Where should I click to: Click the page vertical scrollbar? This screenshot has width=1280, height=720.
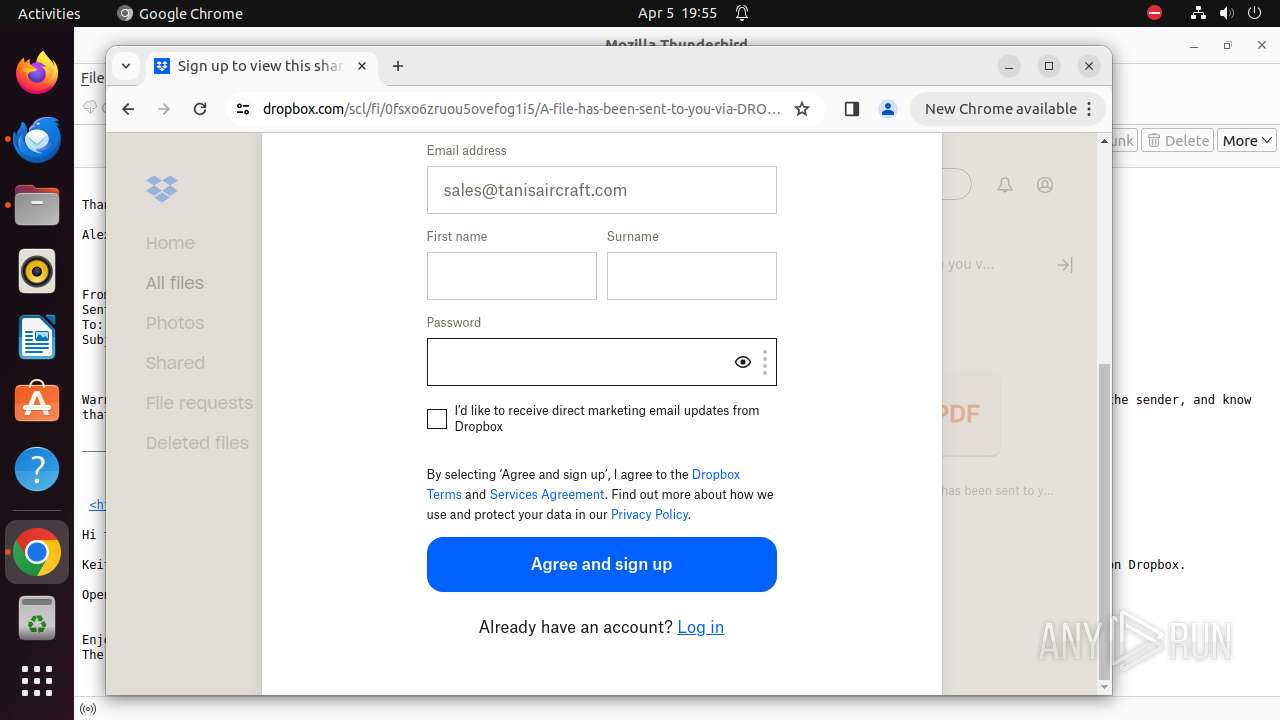pyautogui.click(x=1104, y=520)
